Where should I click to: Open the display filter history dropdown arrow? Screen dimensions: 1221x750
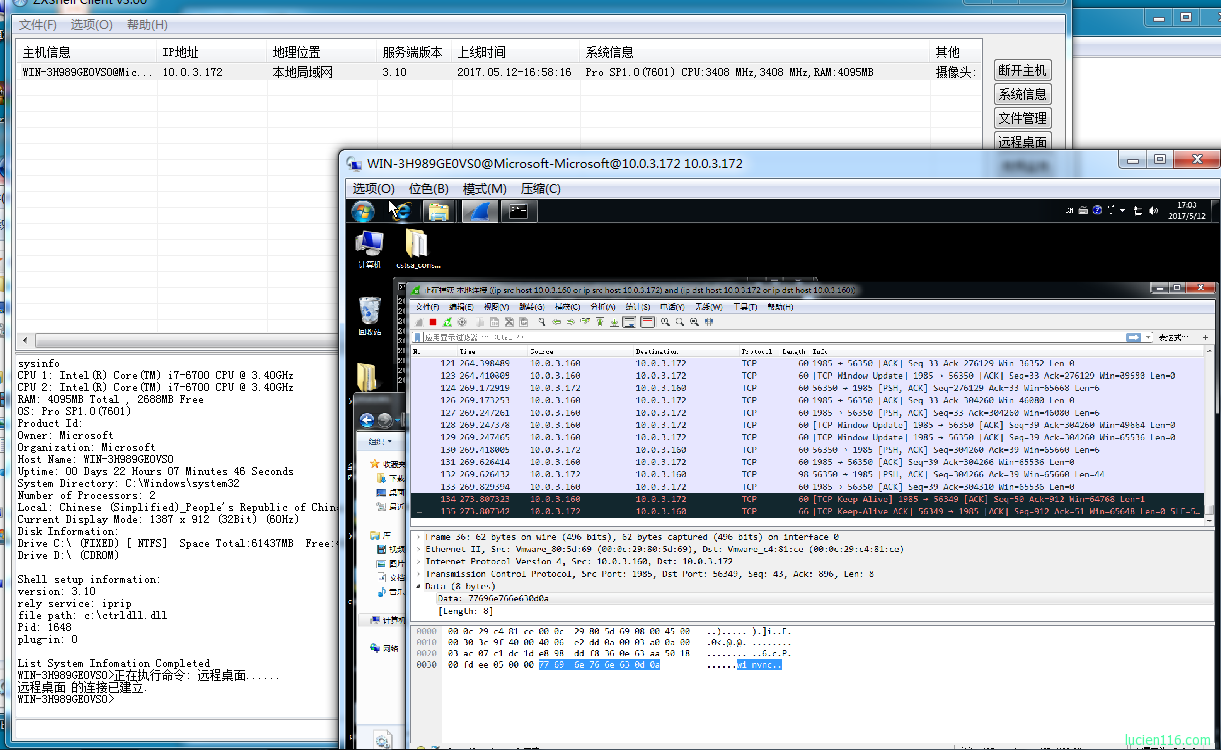pyautogui.click(x=1146, y=337)
